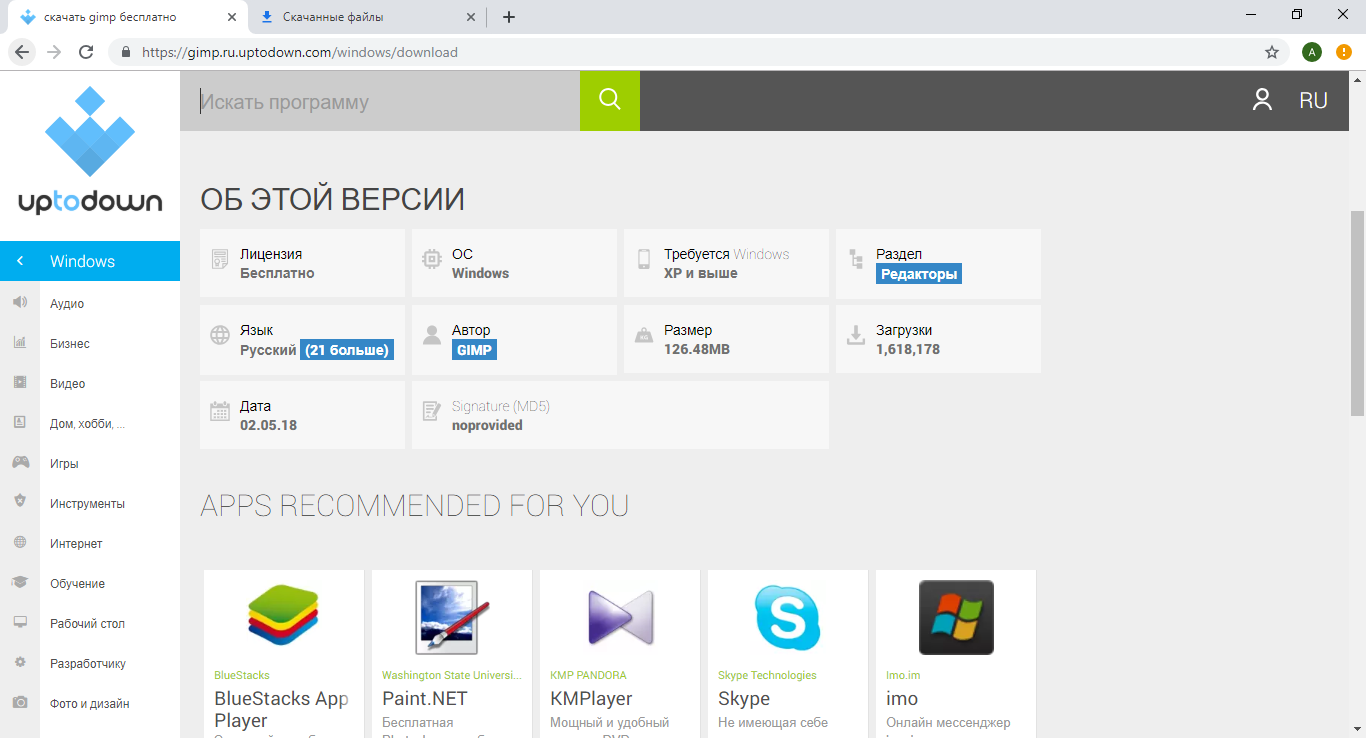Open the RU language selector
The width and height of the screenshot is (1366, 738).
(1313, 100)
